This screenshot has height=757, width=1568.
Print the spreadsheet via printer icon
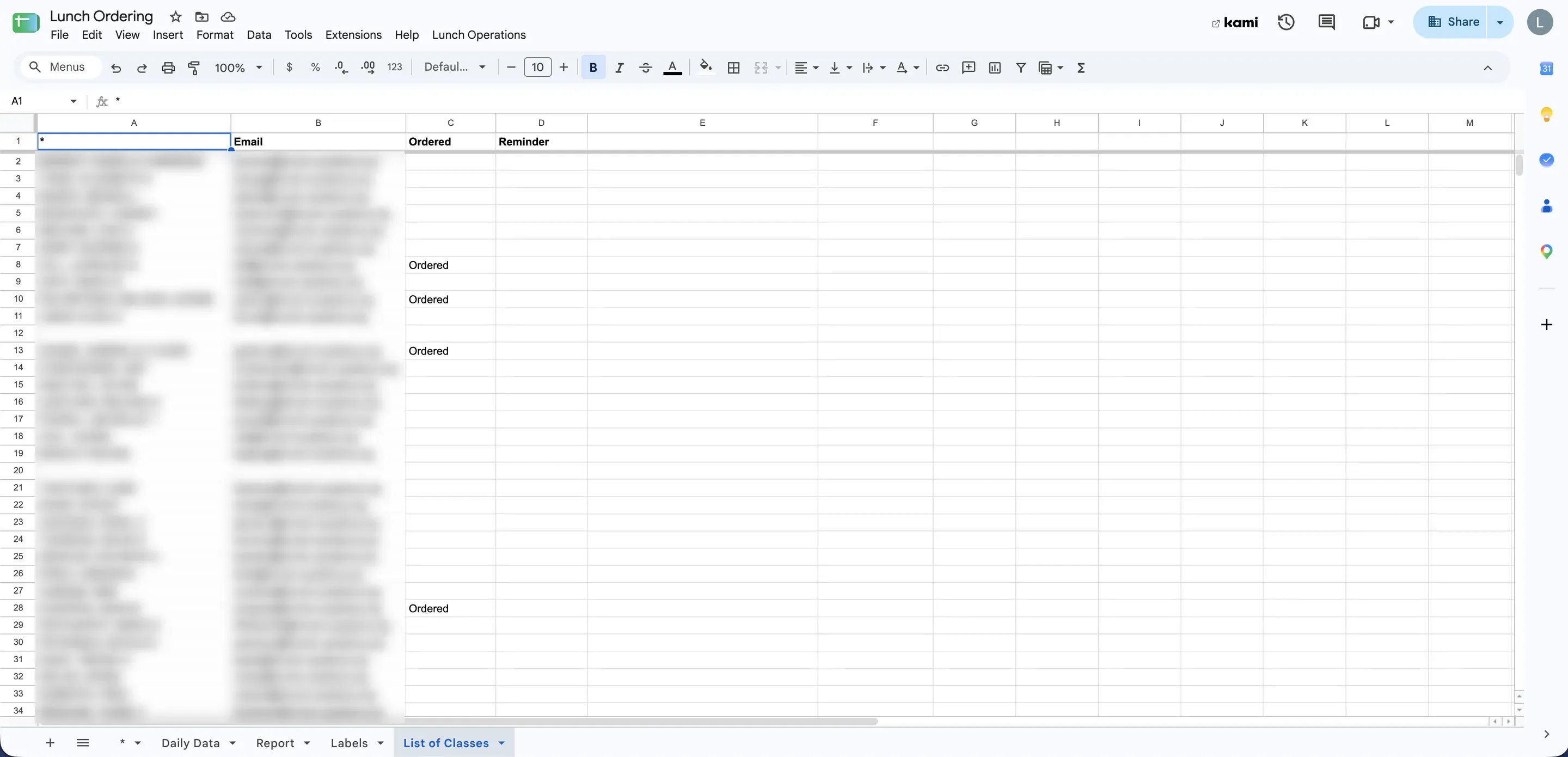click(168, 68)
